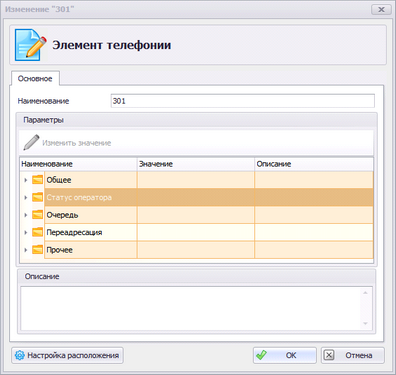Image resolution: width=396 pixels, height=375 pixels.
Task: Click the cross icon on Отмена
Action: (329, 355)
